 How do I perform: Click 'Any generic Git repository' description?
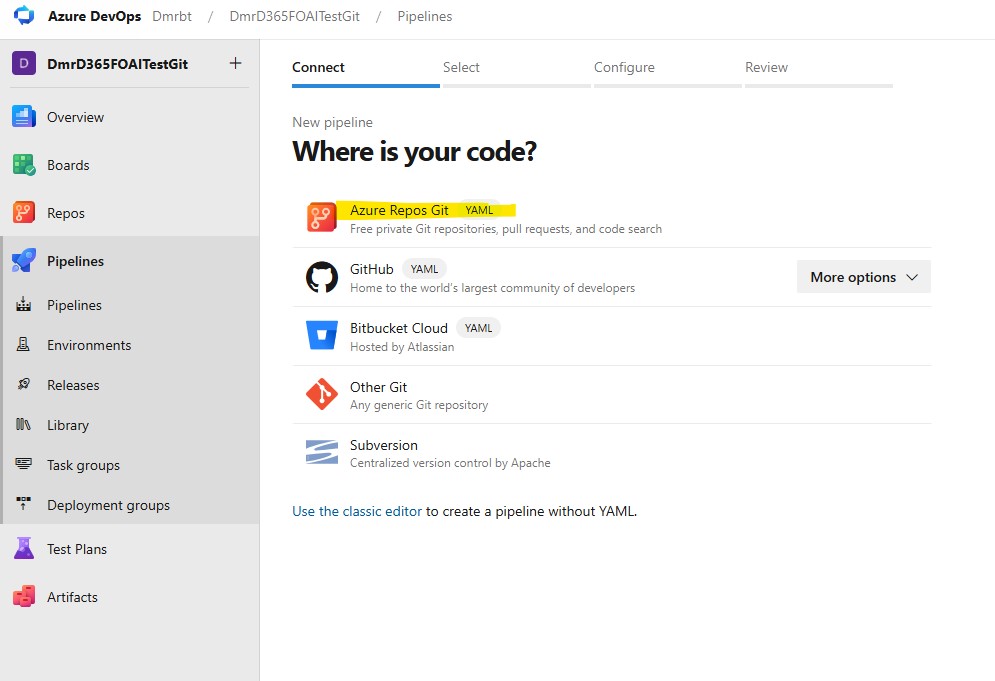pos(419,405)
